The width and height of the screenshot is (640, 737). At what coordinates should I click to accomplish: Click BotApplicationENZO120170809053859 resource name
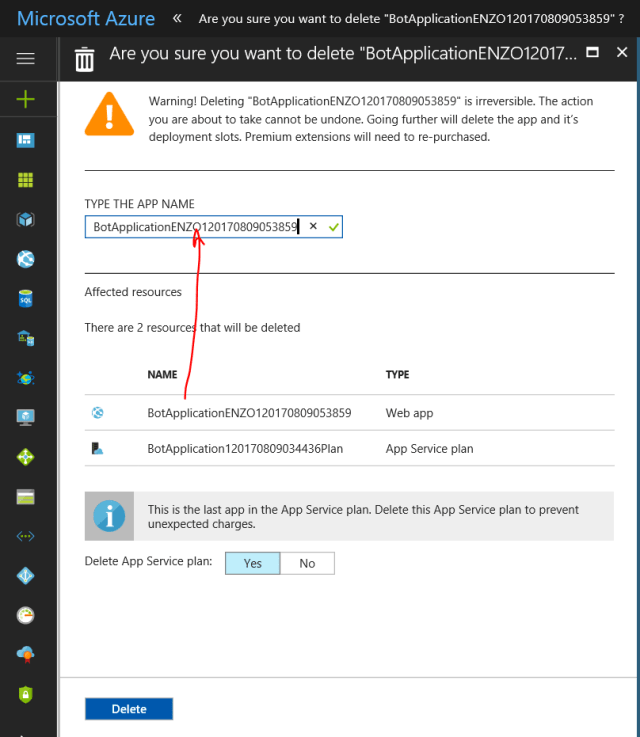click(249, 413)
